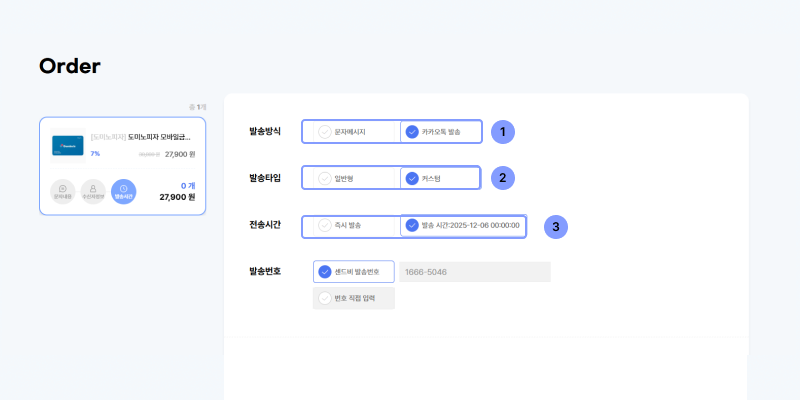Click the 수신자정보 recipient step icon
Viewport: 800px width, 400px height.
click(93, 191)
